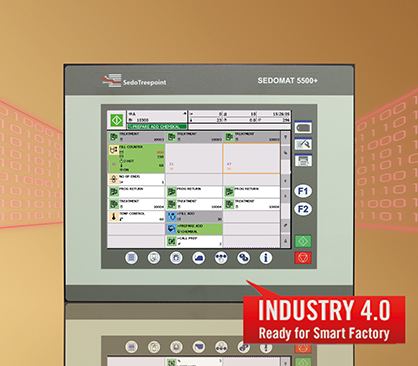Tap the green start button beside the screen
Image resolution: width=418 pixels, height=366 pixels.
click(x=303, y=241)
